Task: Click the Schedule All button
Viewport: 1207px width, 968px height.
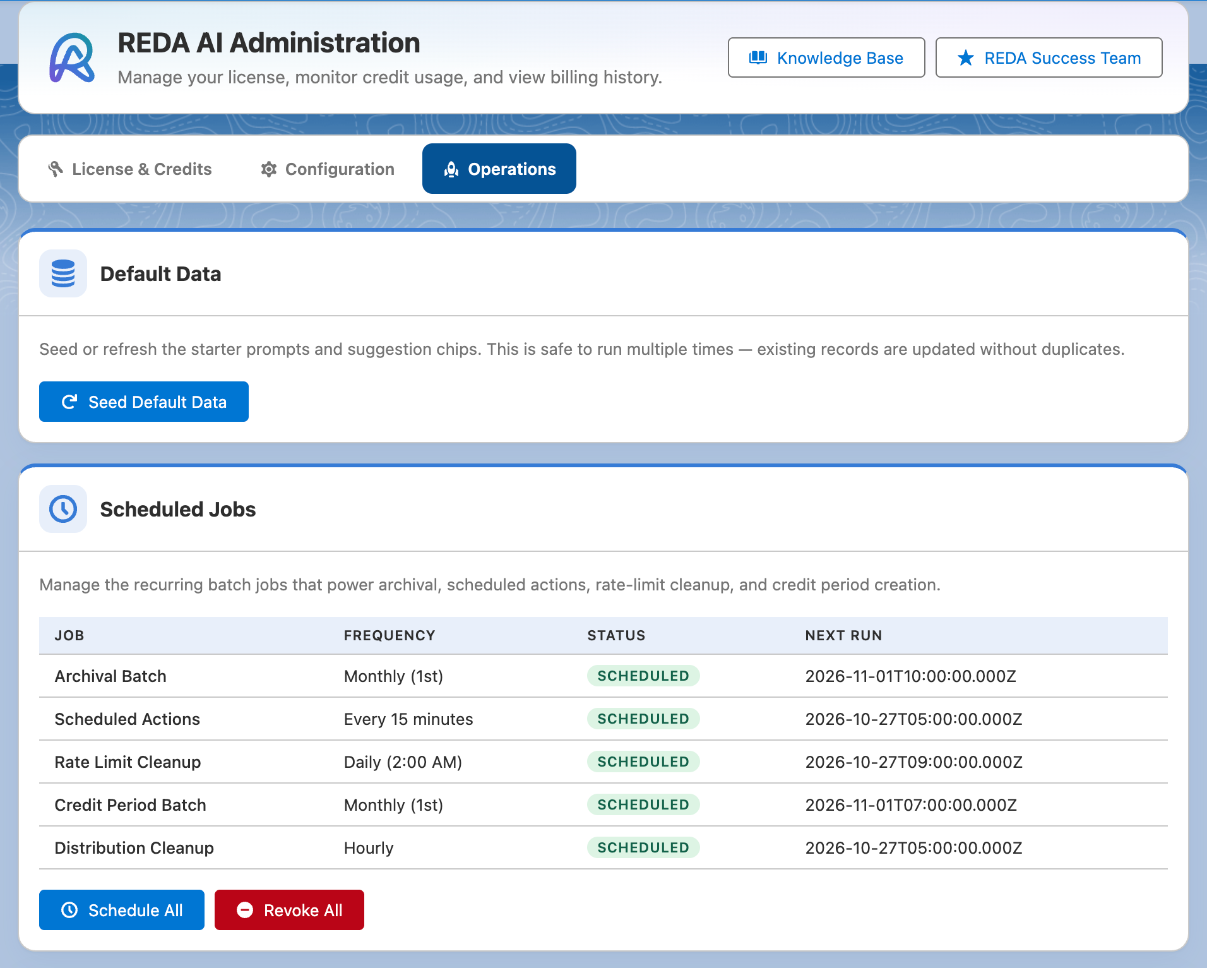Action: (122, 910)
